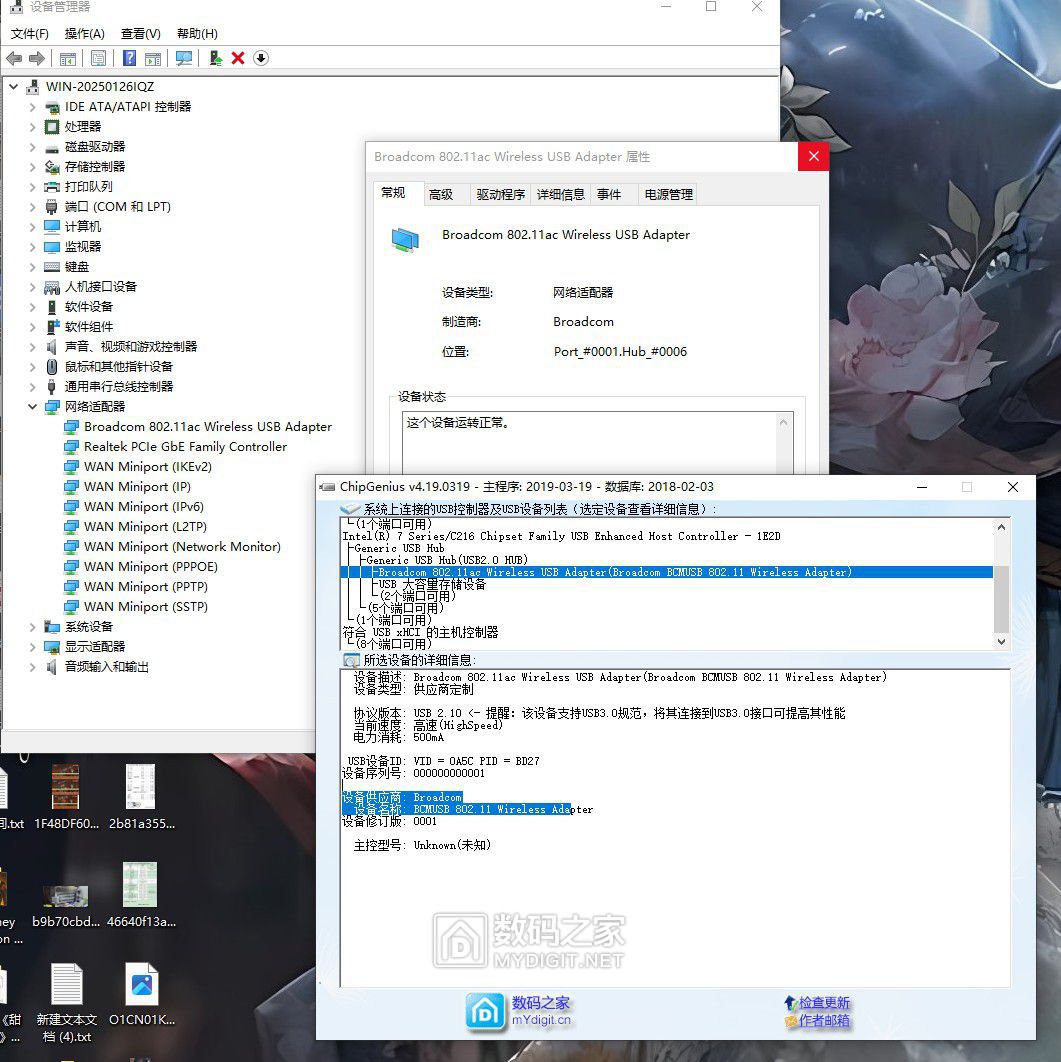1061x1062 pixels.
Task: Click the Back arrow in Device Manager toolbar
Action: click(x=14, y=58)
